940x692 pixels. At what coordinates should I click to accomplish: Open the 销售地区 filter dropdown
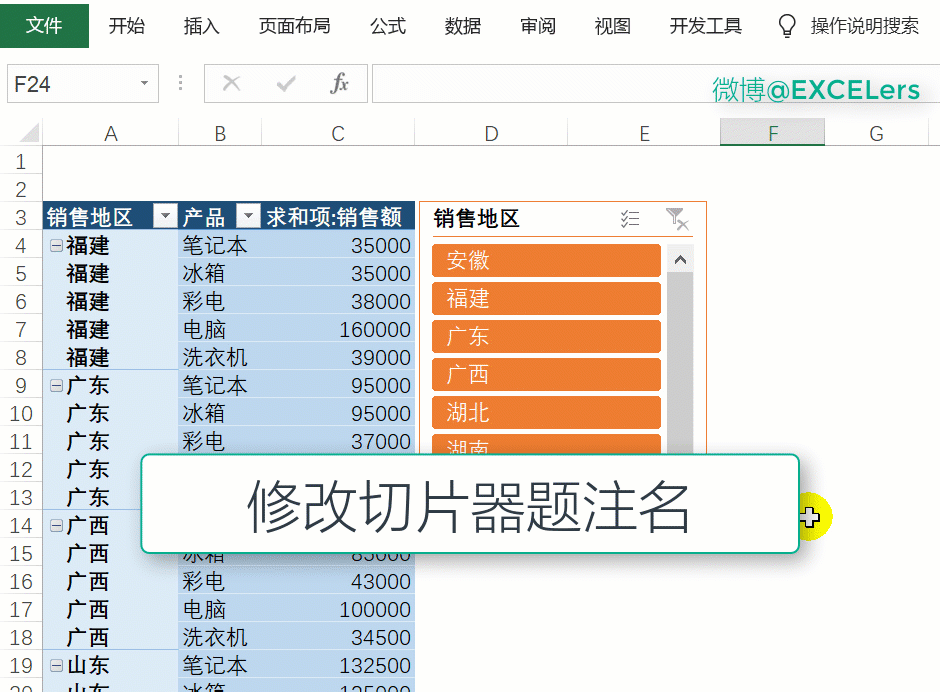[165, 217]
